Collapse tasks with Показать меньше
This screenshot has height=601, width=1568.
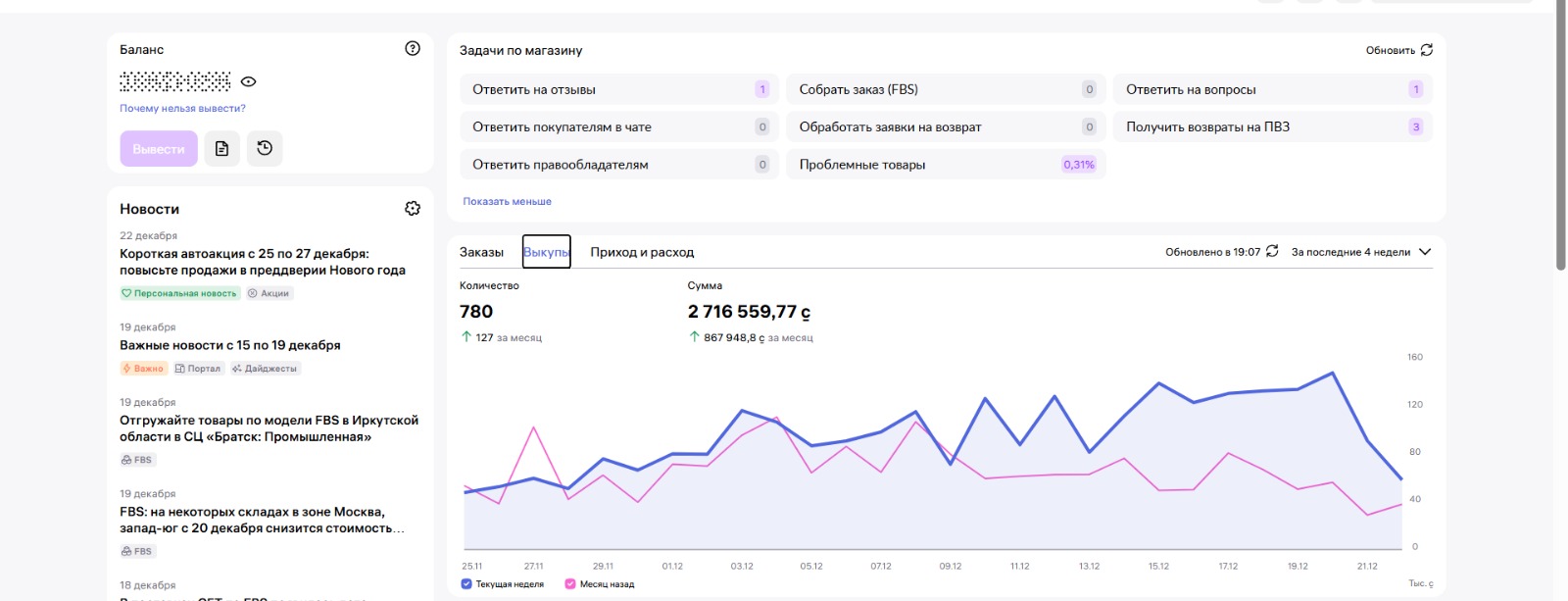click(507, 202)
